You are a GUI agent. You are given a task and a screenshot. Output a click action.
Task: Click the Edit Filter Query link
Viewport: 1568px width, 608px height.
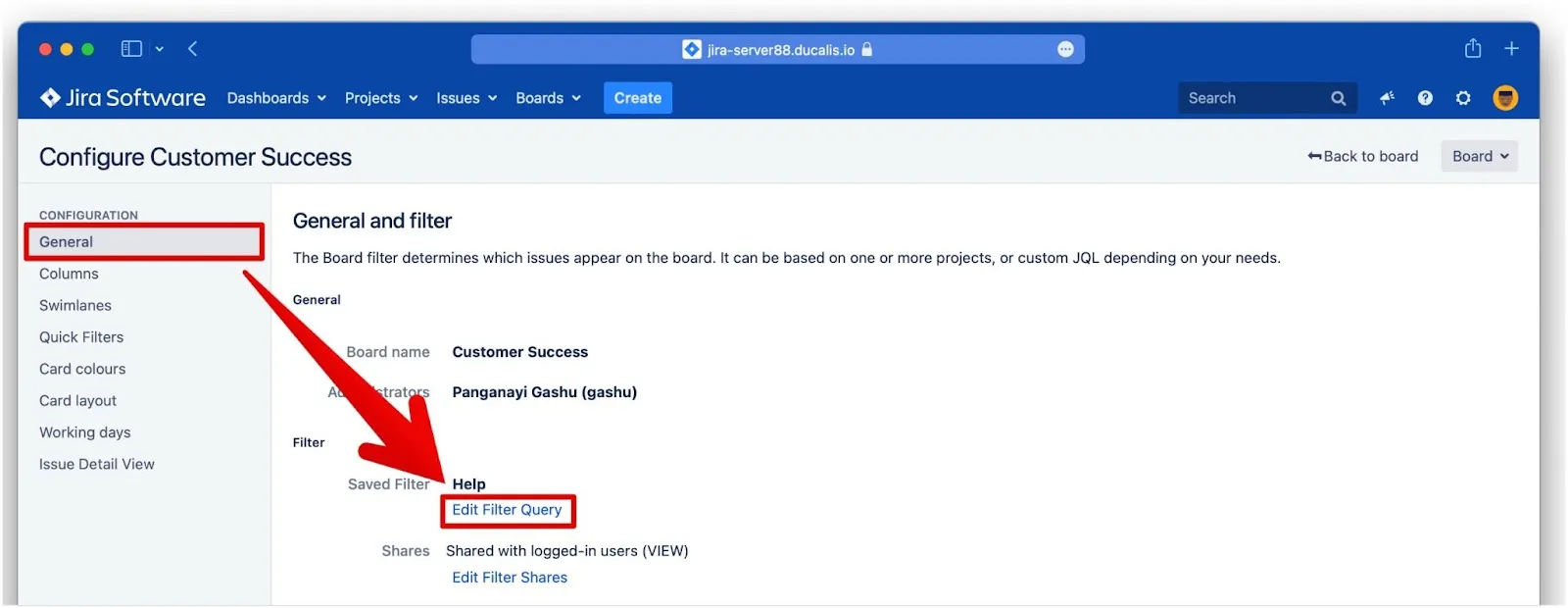(x=507, y=510)
